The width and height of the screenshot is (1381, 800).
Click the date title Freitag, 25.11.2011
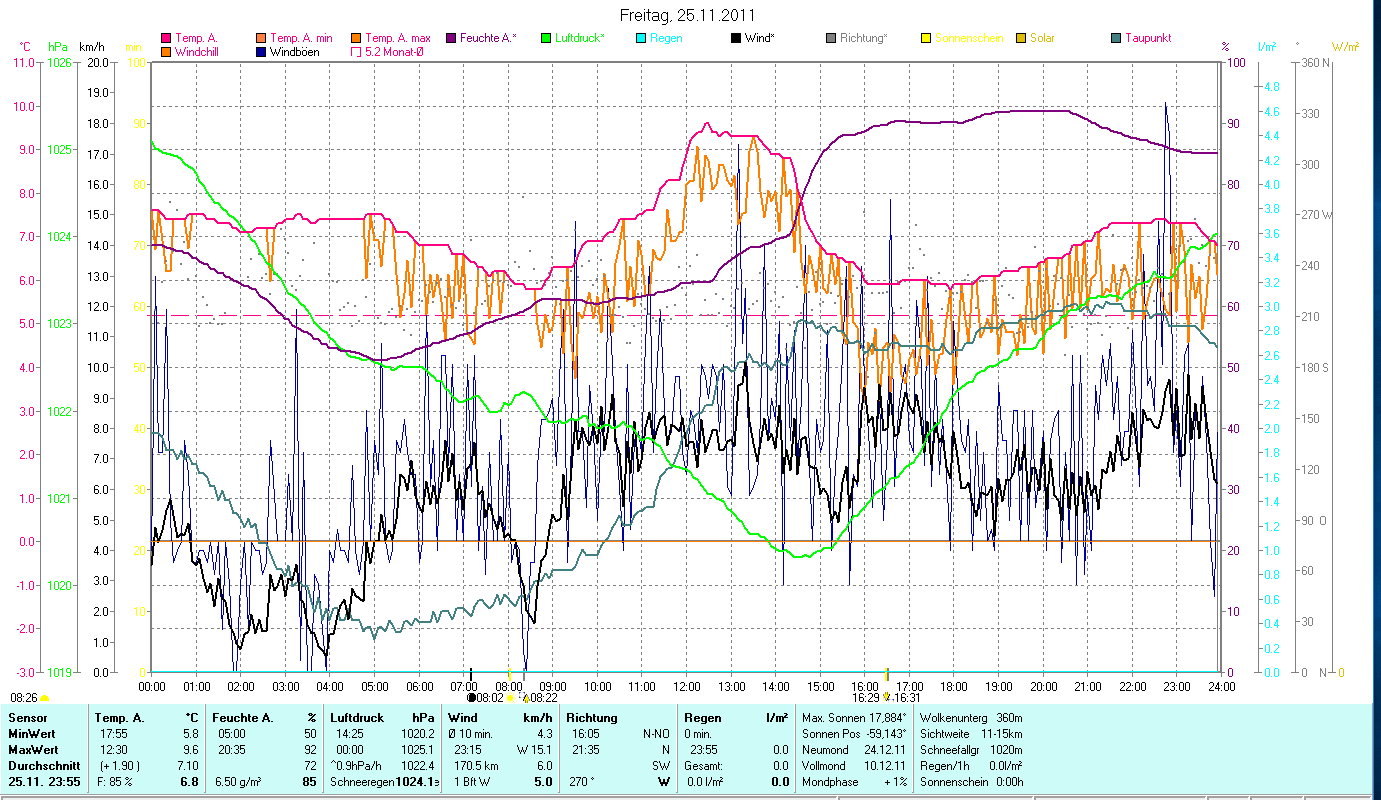click(x=688, y=15)
